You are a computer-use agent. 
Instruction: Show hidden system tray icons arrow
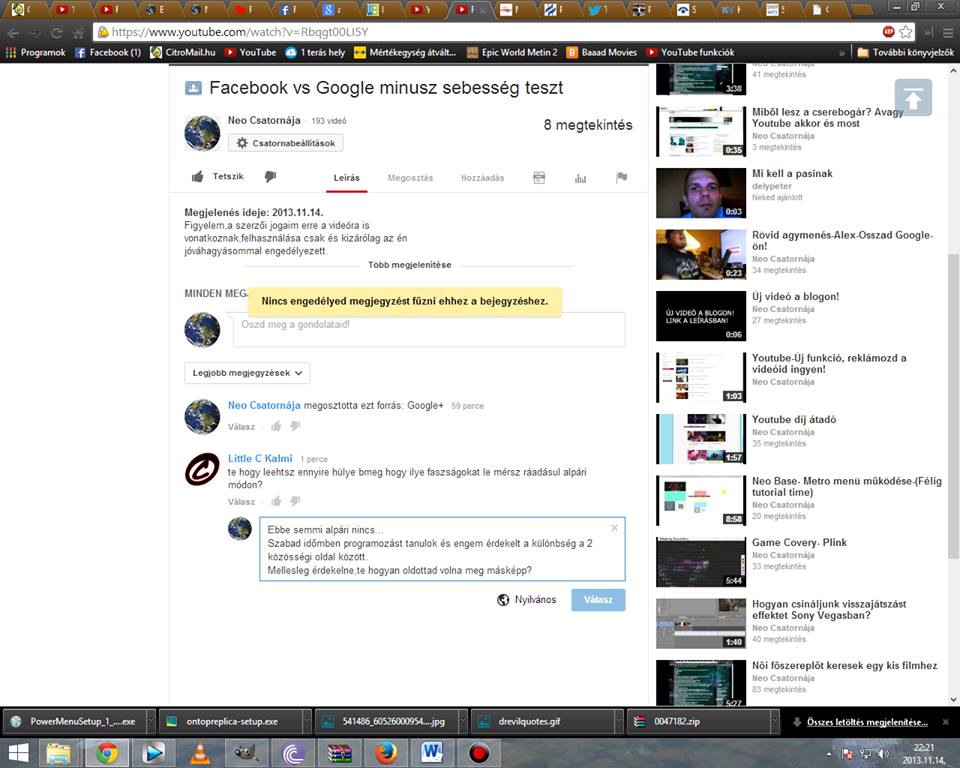pos(829,755)
